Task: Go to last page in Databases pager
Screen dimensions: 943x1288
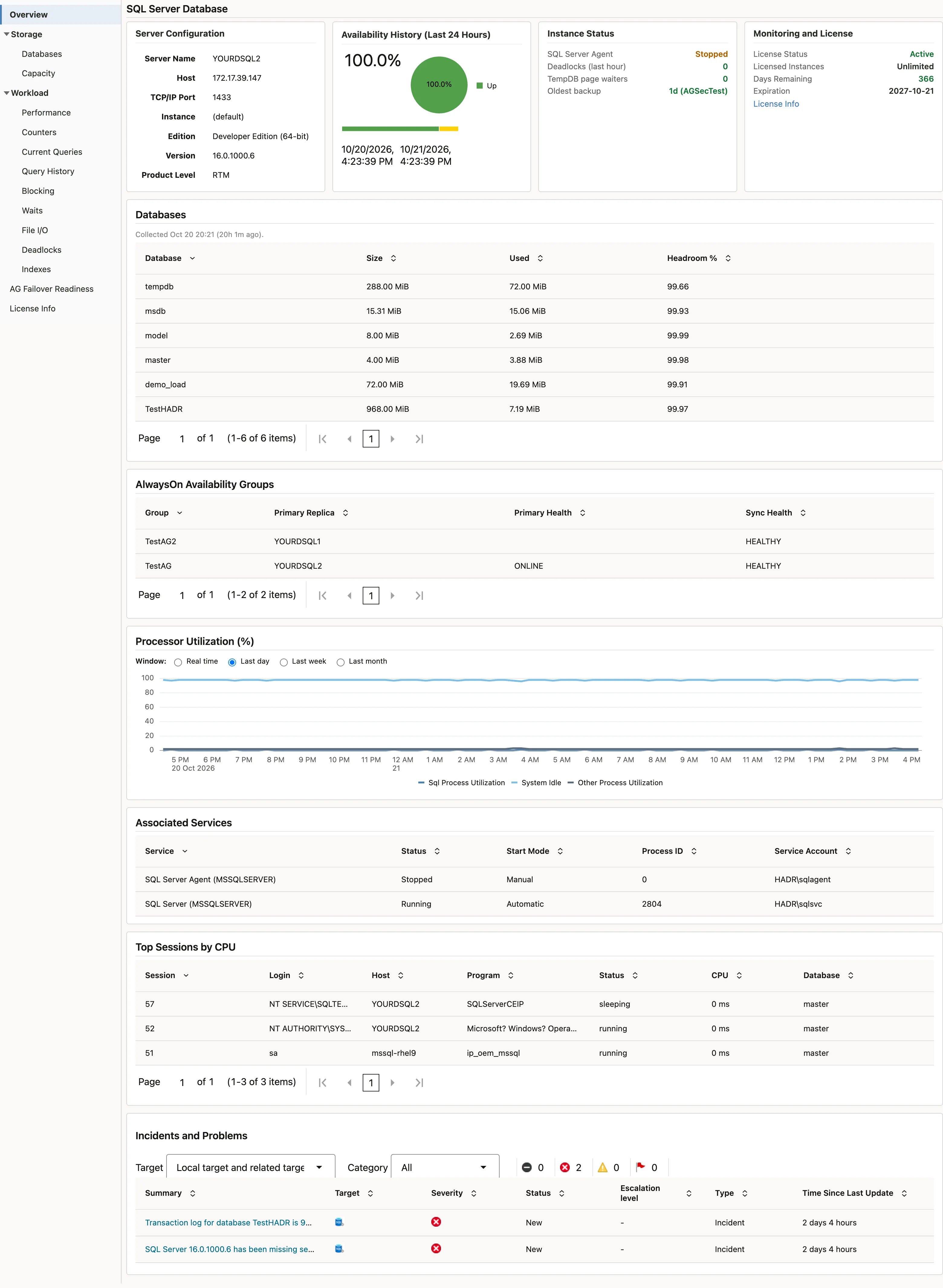Action: [x=419, y=438]
